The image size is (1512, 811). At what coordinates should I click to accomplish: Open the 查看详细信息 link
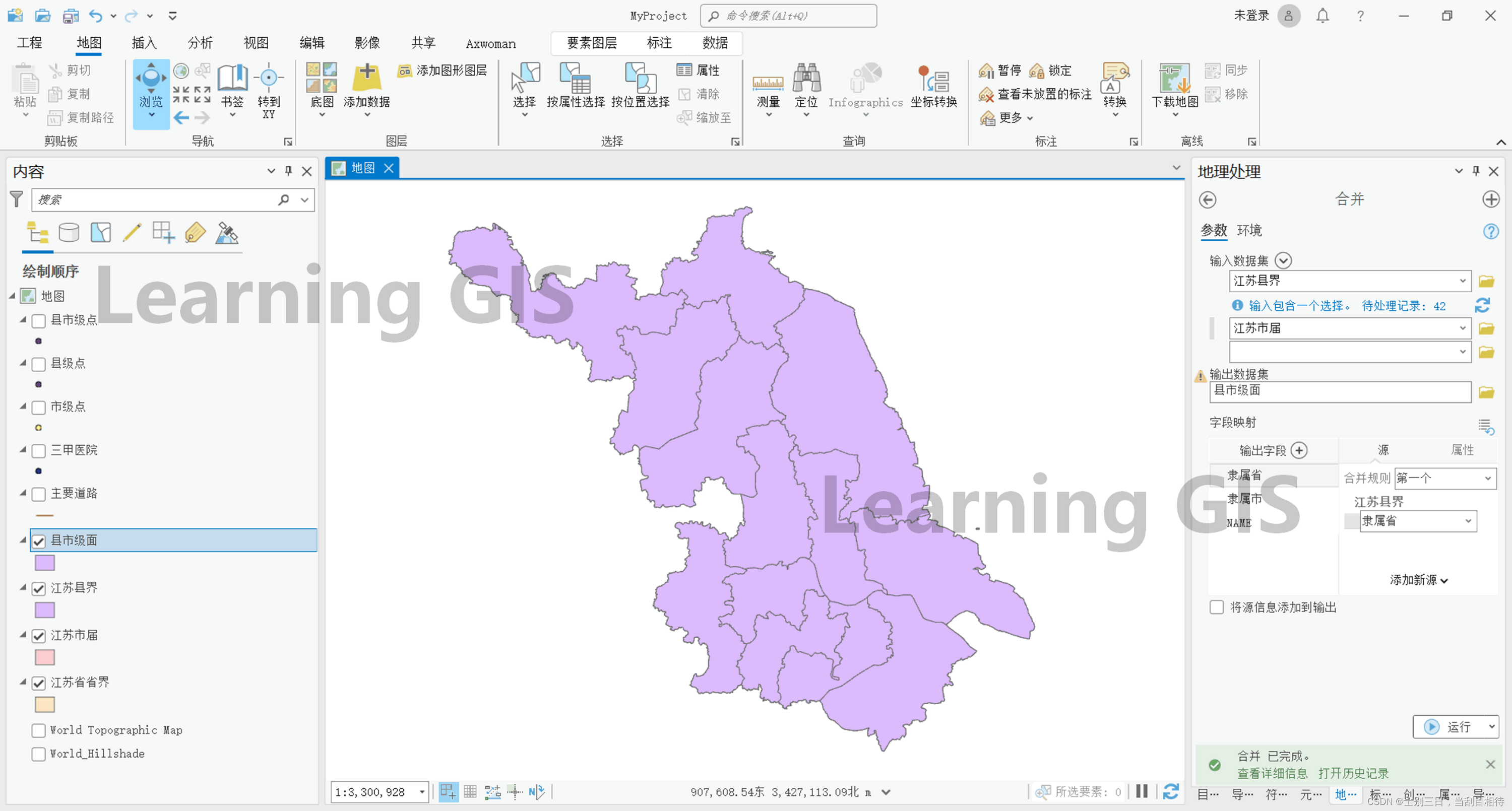[x=1272, y=773]
